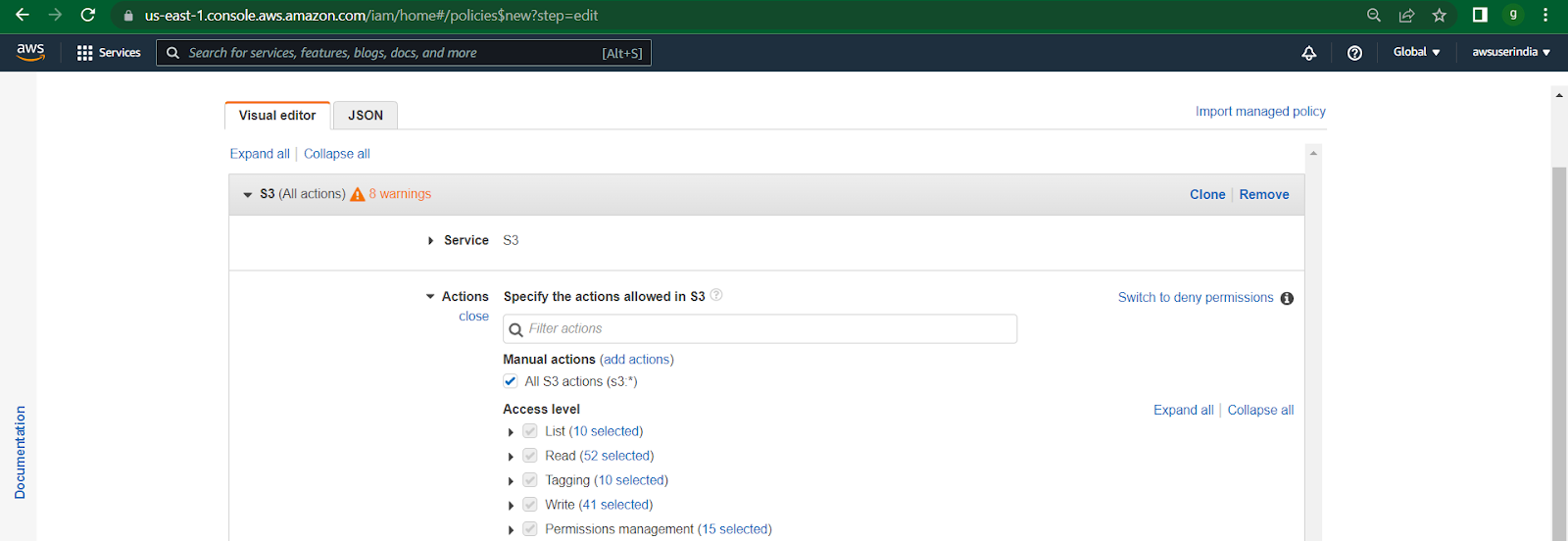
Task: Switch to the Visual editor tab
Action: tap(277, 115)
